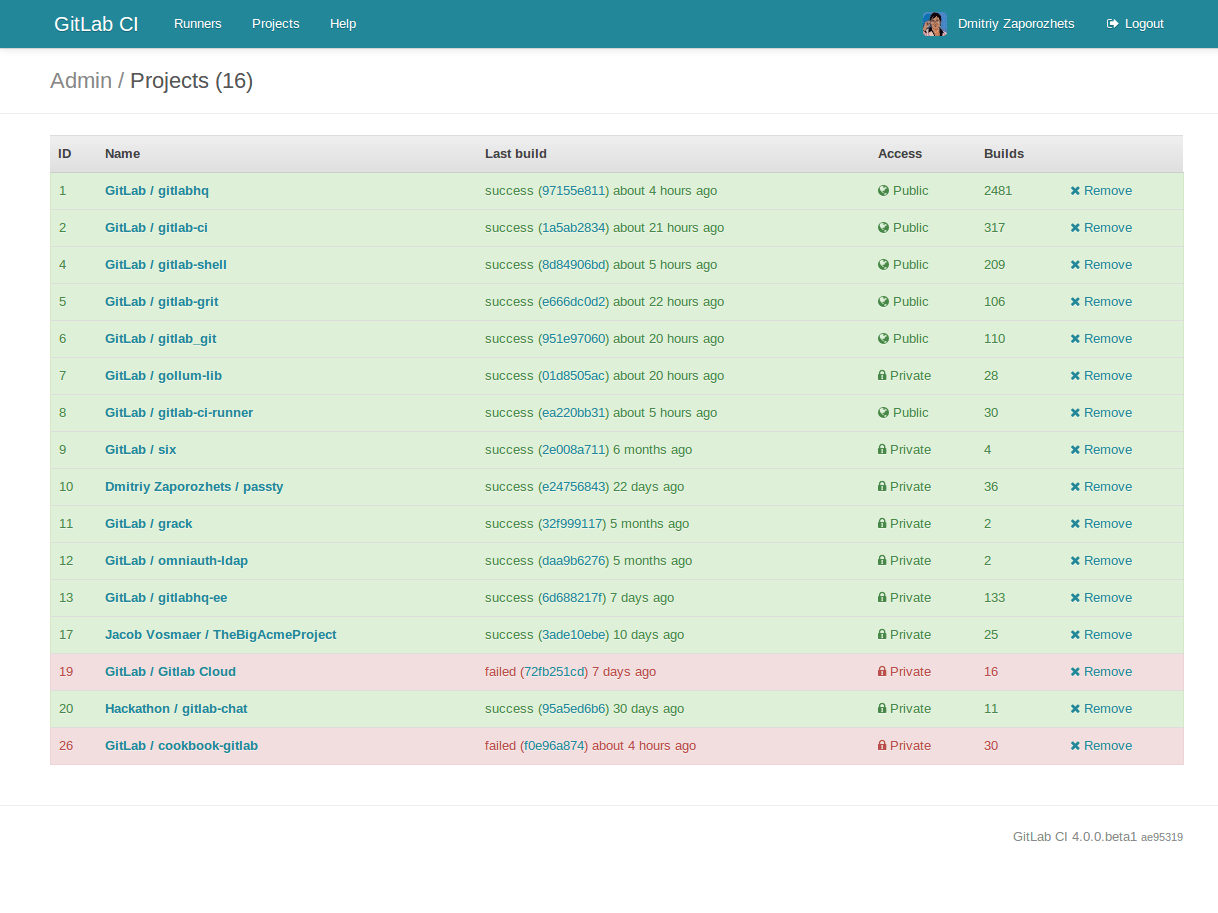
Task: Open the ae95319 revision link in footer
Action: (1161, 837)
